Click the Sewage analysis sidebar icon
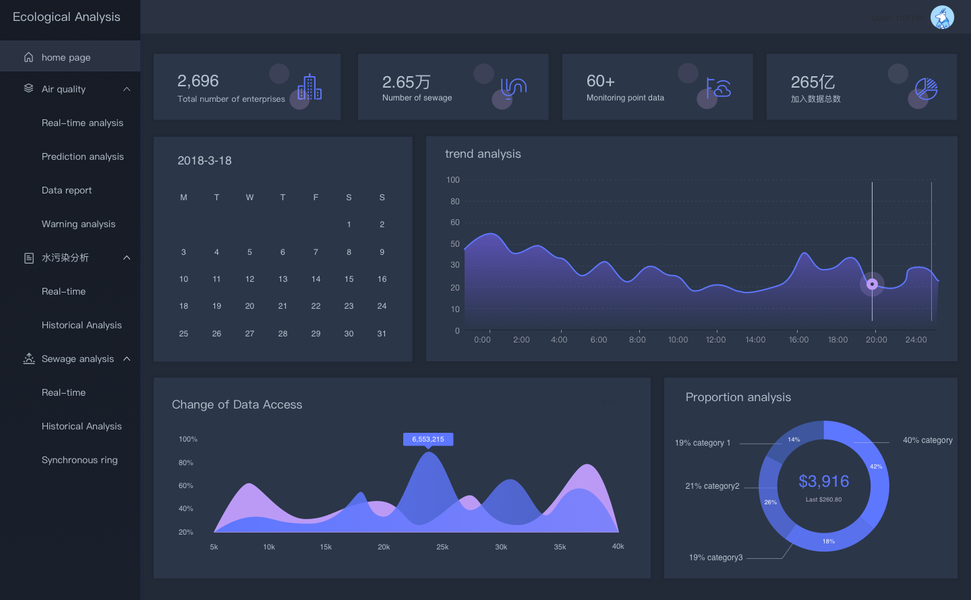This screenshot has height=600, width=971. tap(28, 359)
